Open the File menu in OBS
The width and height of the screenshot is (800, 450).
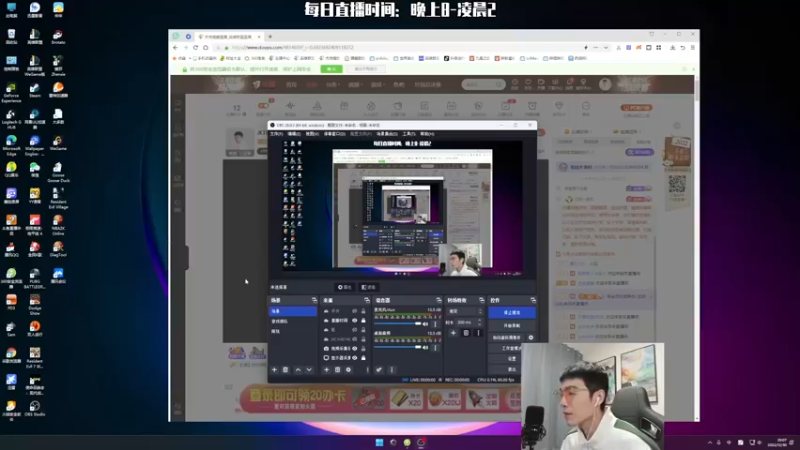tap(276, 134)
